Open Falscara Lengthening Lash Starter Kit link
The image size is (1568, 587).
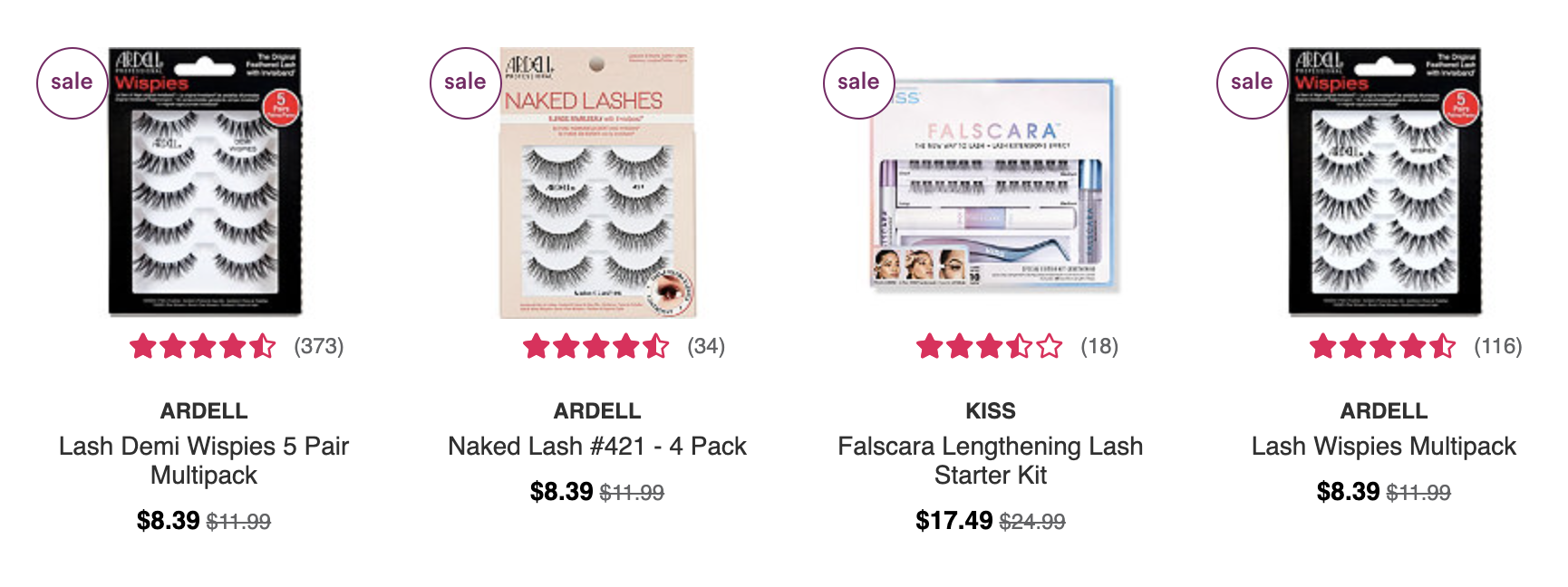(x=991, y=460)
